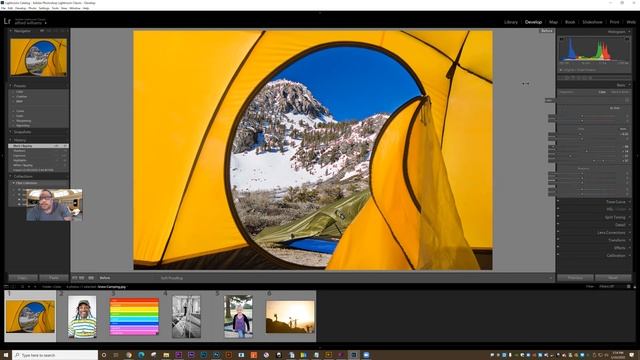Open Task View from the taskbar

[116, 355]
